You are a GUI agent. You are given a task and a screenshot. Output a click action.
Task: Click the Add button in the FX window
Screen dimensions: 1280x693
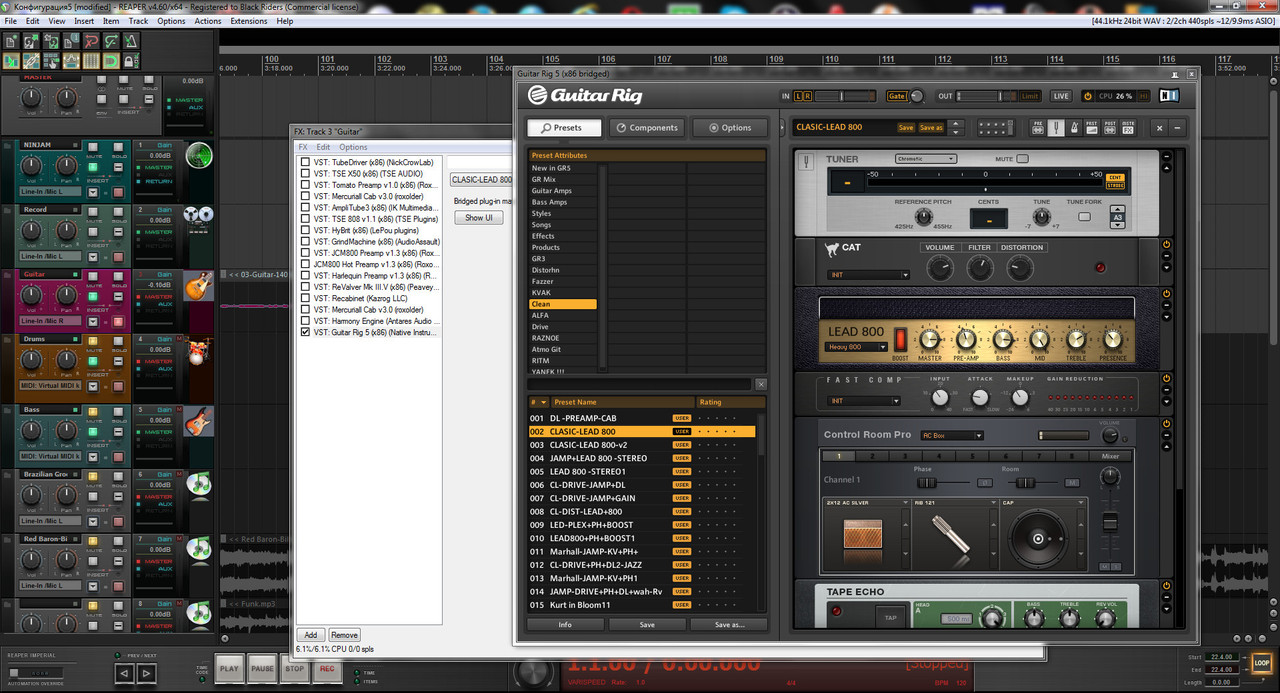pyautogui.click(x=310, y=635)
